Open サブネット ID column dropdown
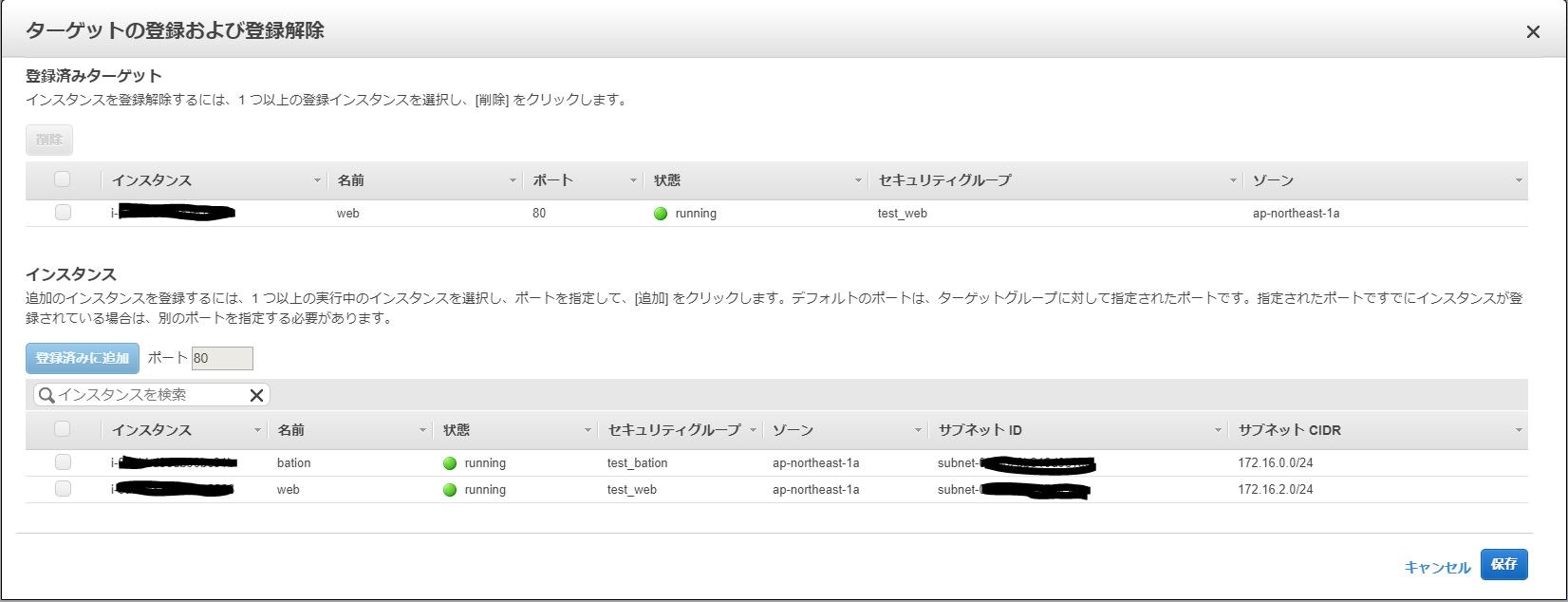This screenshot has height=602, width=1568. [1218, 430]
